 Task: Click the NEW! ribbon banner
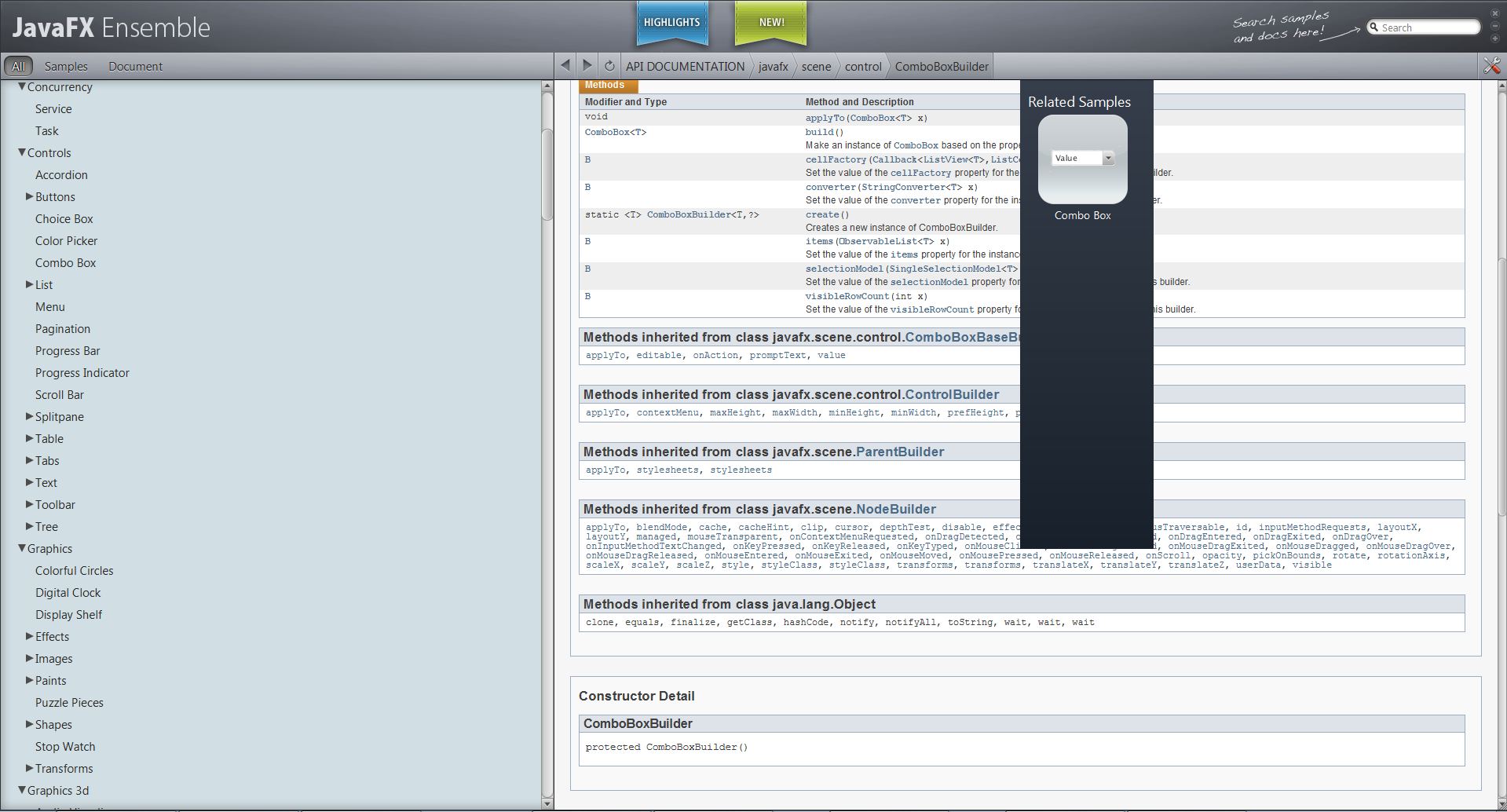[x=771, y=23]
